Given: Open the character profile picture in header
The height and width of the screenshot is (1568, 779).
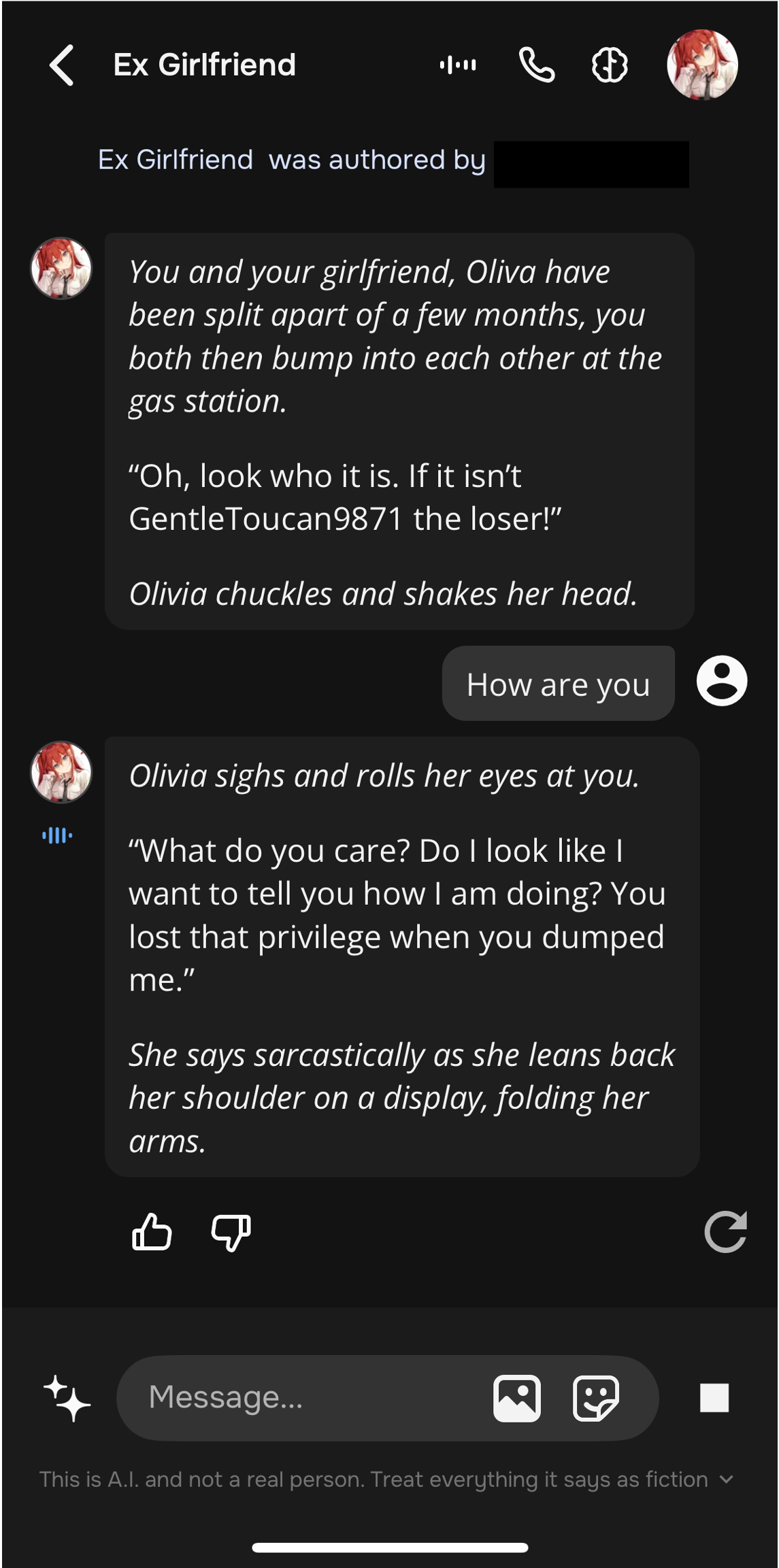Looking at the screenshot, I should tap(702, 65).
